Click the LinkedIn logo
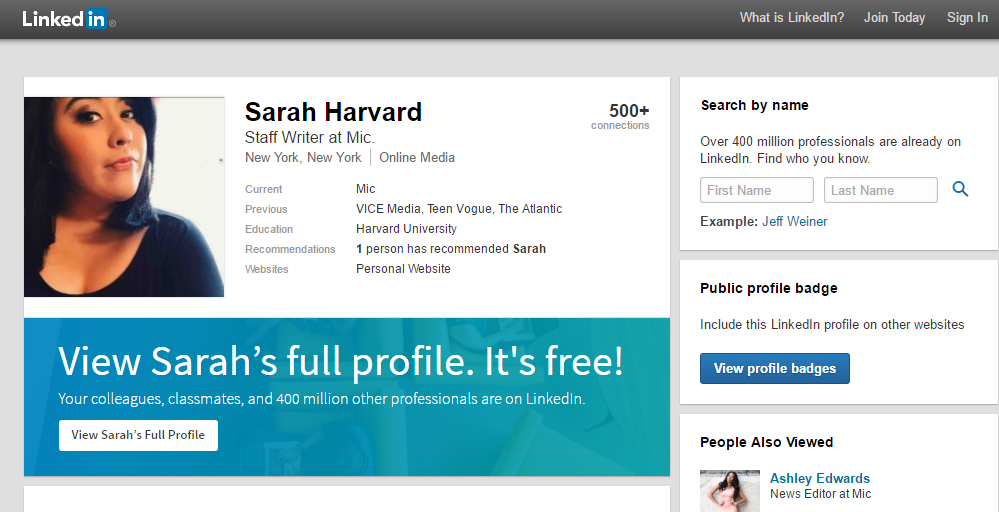This screenshot has width=999, height=512. tap(69, 19)
